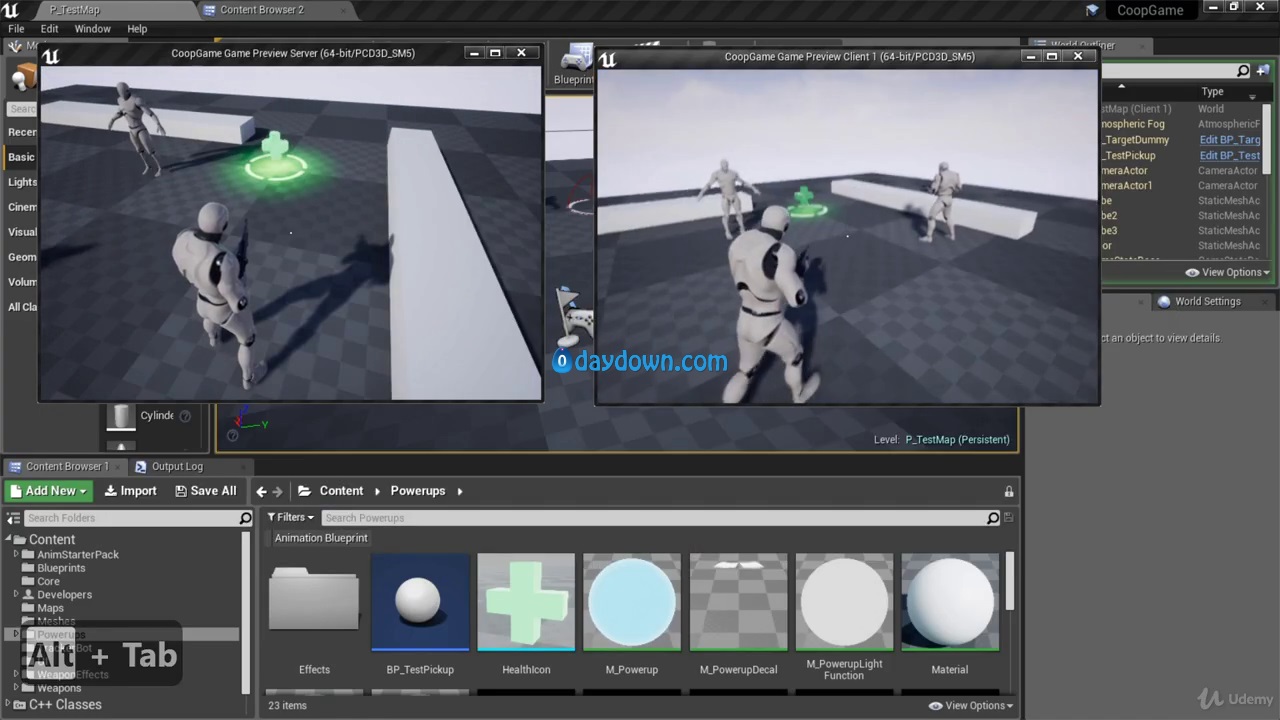
Task: Click the Import button
Action: pyautogui.click(x=130, y=491)
